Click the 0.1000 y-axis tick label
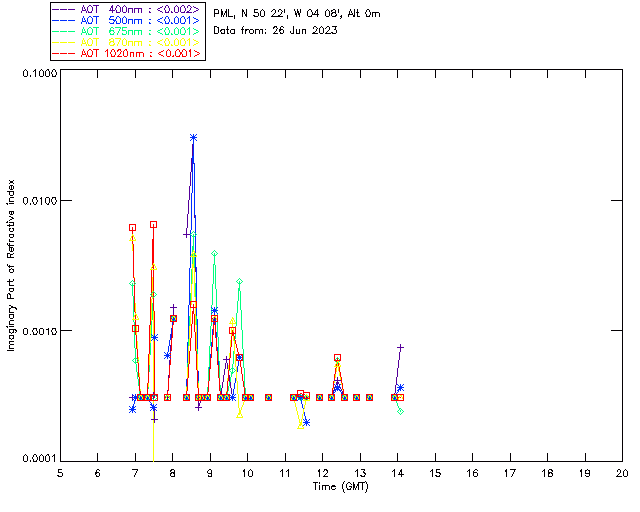This screenshot has height=512, width=640. click(39, 73)
